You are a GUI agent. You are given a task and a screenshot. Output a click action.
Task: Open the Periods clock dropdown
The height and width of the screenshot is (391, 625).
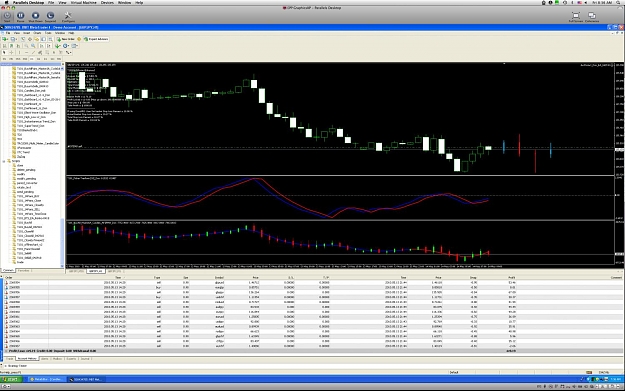[x=66, y=46]
